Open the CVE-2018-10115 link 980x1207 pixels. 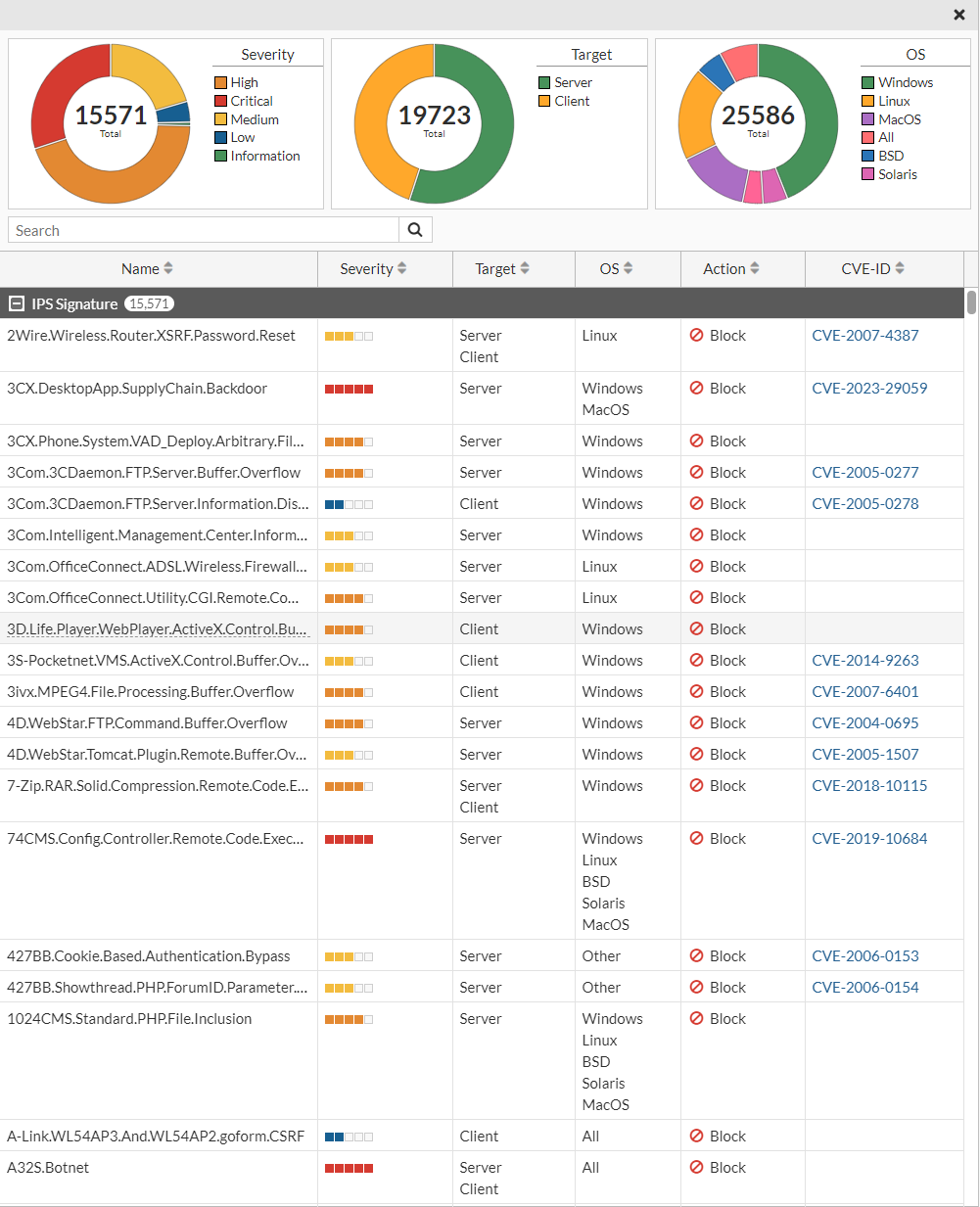[869, 786]
